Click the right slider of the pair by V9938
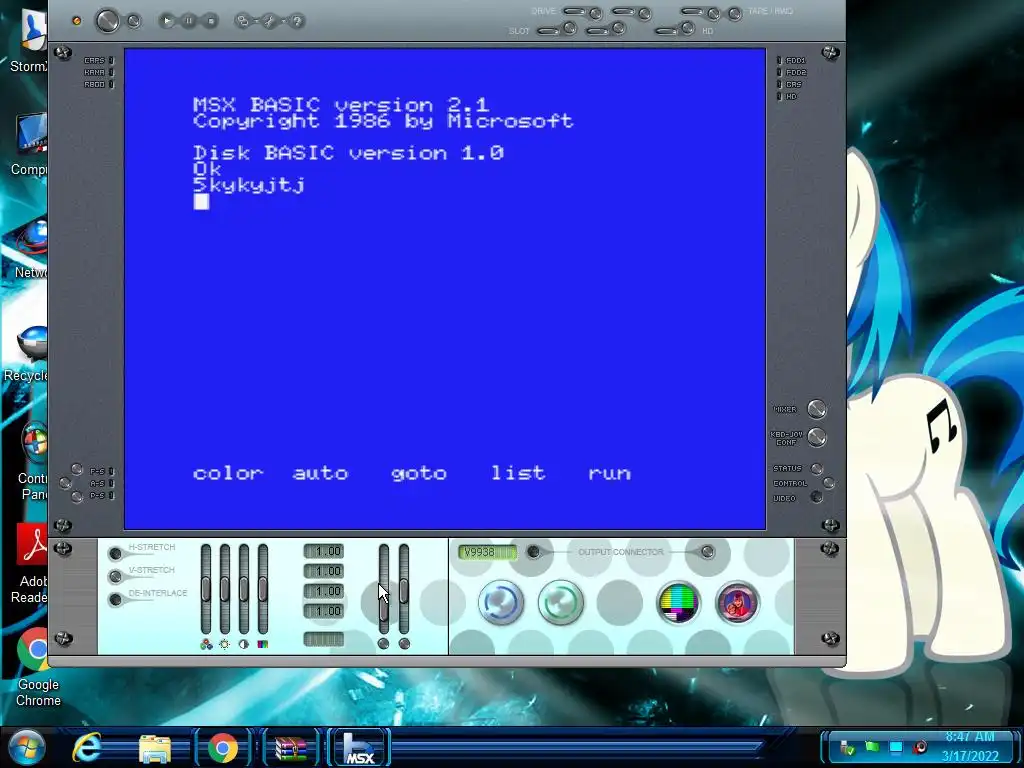This screenshot has height=768, width=1024. click(404, 589)
